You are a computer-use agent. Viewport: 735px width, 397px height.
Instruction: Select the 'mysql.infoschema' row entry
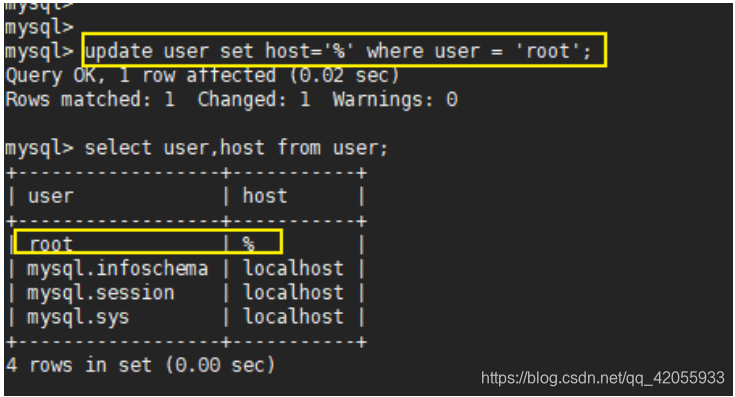[117, 269]
